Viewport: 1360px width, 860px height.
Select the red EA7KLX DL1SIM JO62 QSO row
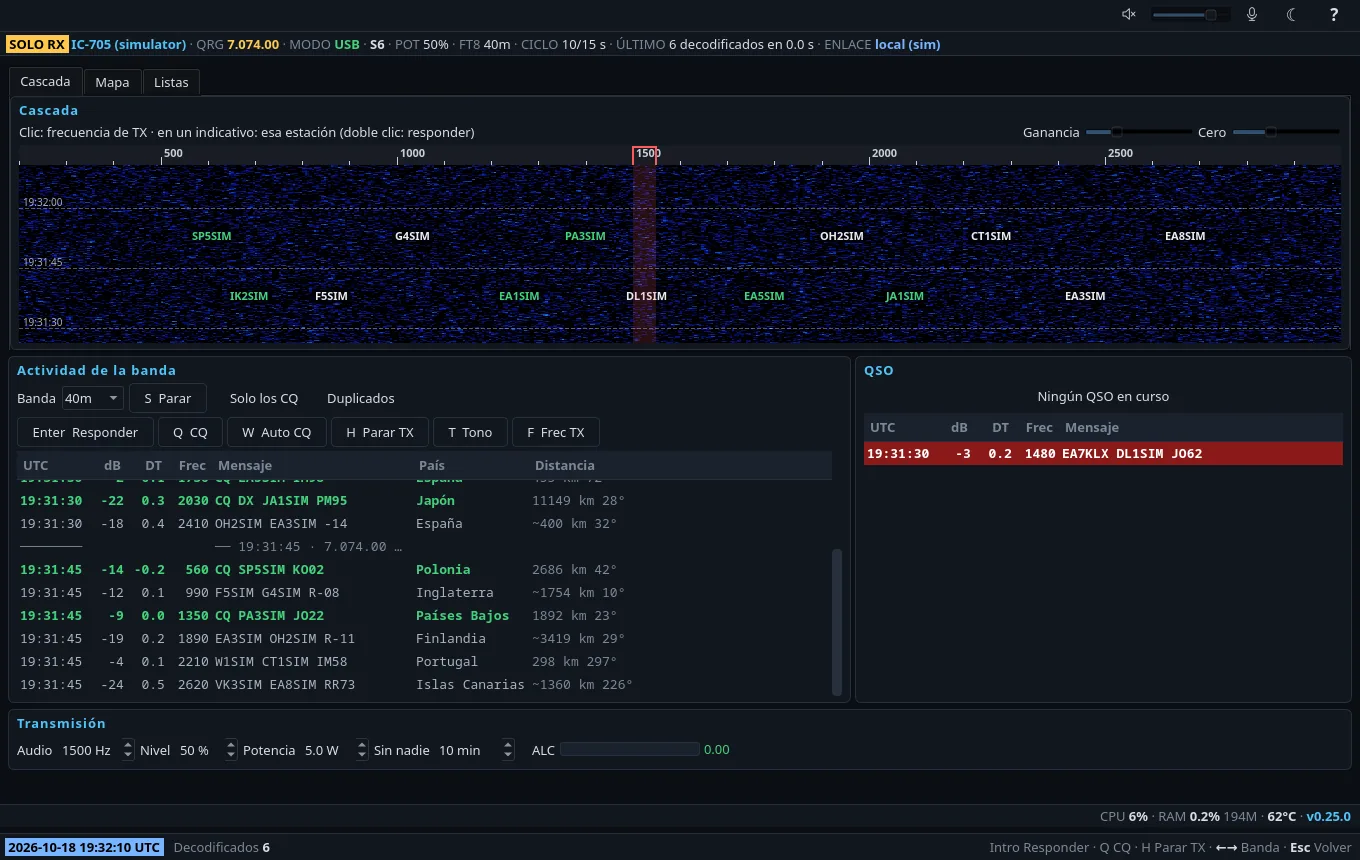1103,454
